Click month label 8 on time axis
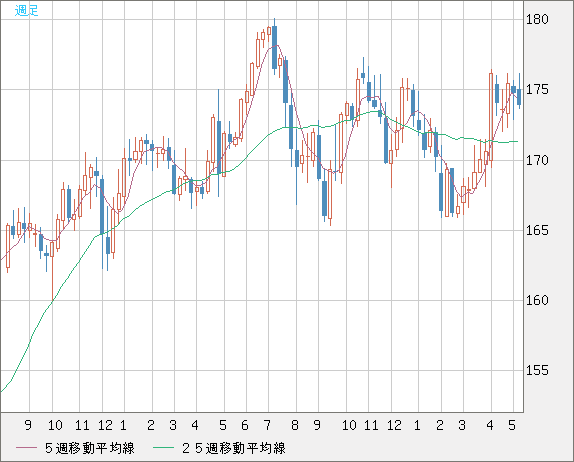 coord(295,425)
